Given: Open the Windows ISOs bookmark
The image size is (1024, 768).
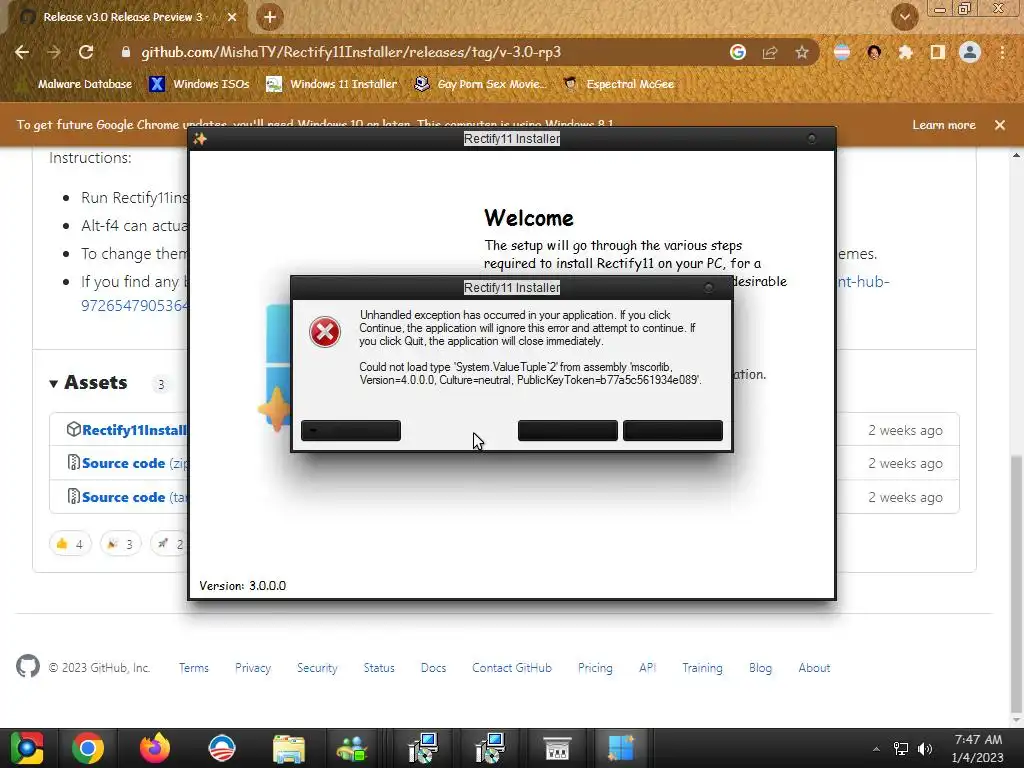Looking at the screenshot, I should [x=199, y=84].
